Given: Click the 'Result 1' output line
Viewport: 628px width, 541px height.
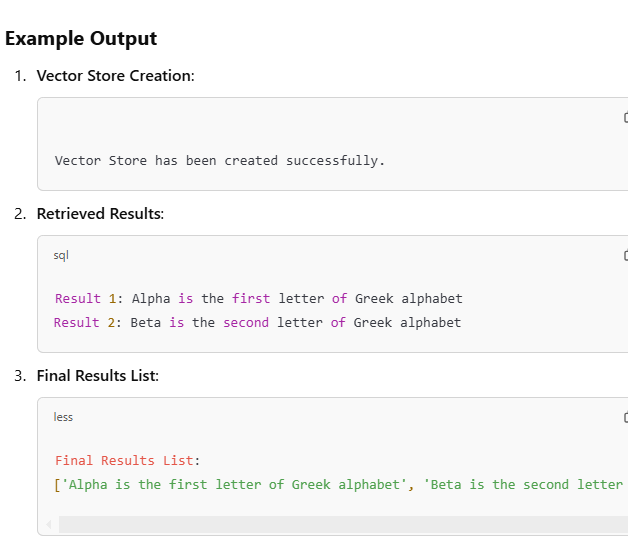Looking at the screenshot, I should click(x=258, y=298).
